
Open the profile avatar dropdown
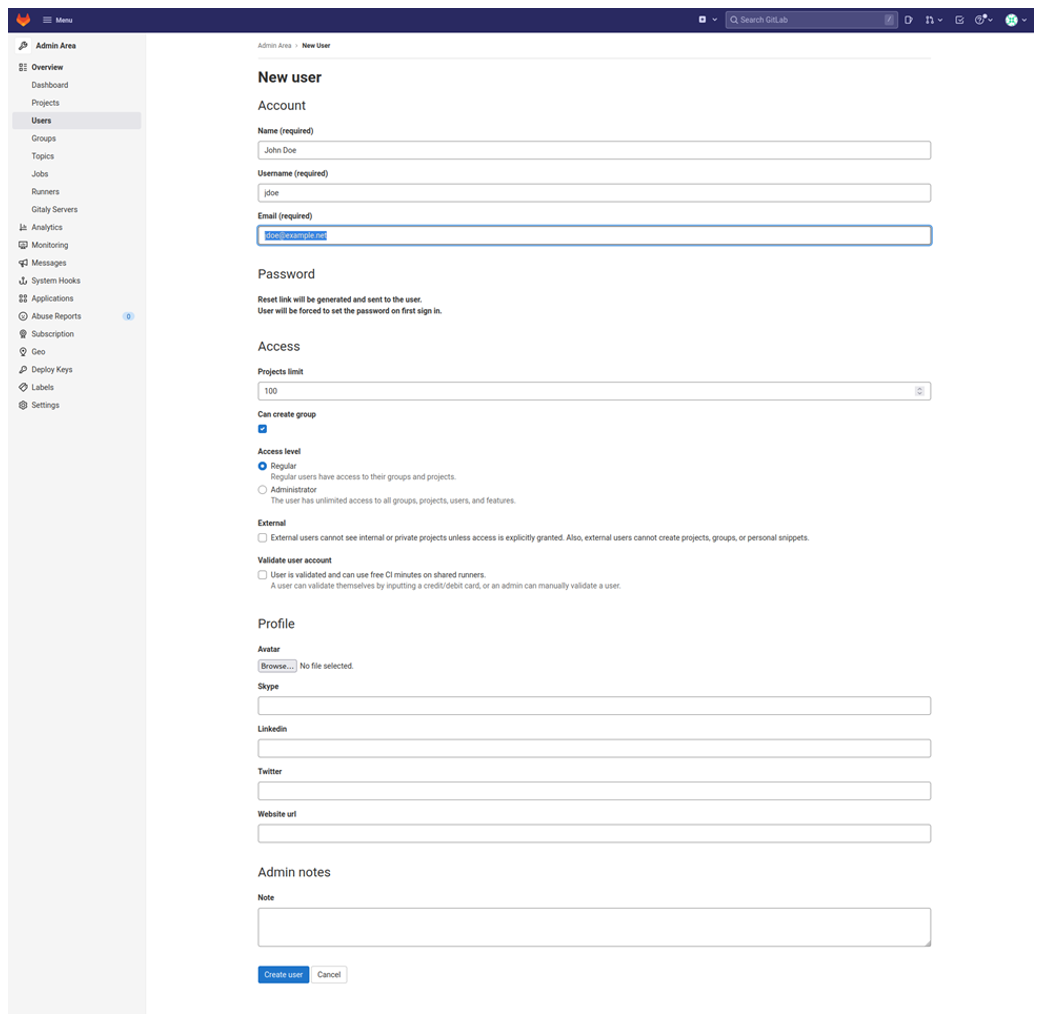[1013, 19]
